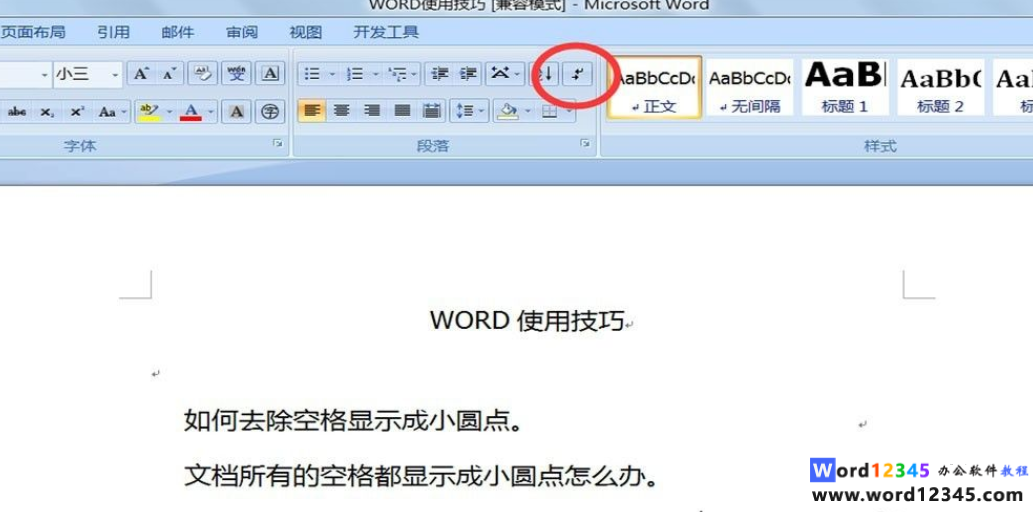Image resolution: width=1033 pixels, height=512 pixels.
Task: Click the numbered list icon
Action: [355, 74]
